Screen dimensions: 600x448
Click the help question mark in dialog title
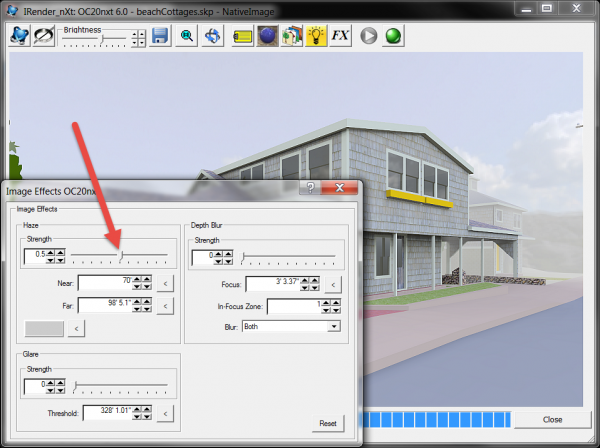pos(311,187)
